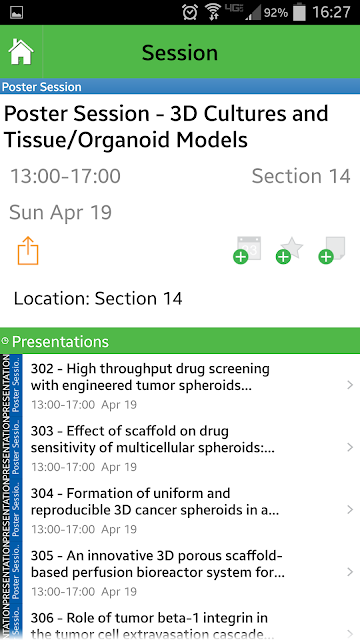360x640 pixels.
Task: Tap the Wi-Fi status bar icon
Action: 213,12
